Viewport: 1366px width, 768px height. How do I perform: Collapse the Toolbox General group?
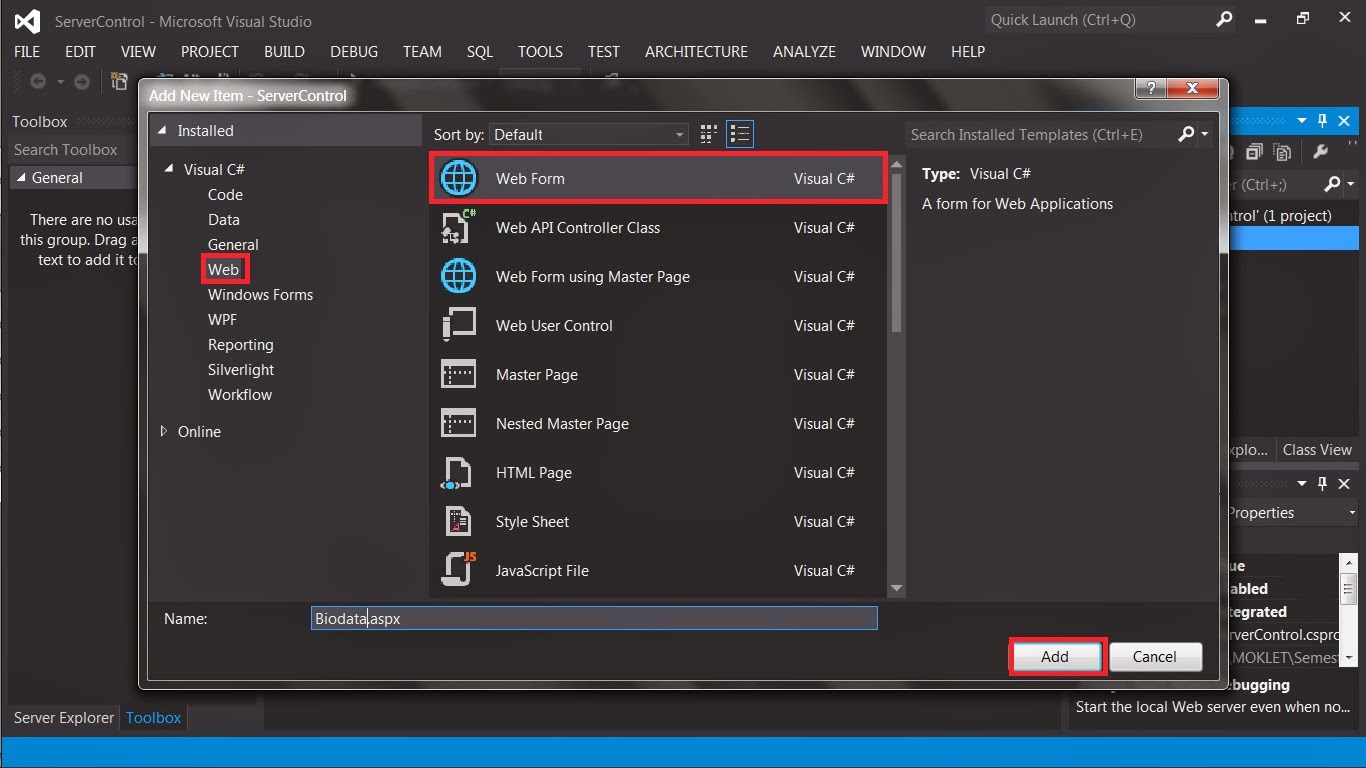(x=22, y=178)
